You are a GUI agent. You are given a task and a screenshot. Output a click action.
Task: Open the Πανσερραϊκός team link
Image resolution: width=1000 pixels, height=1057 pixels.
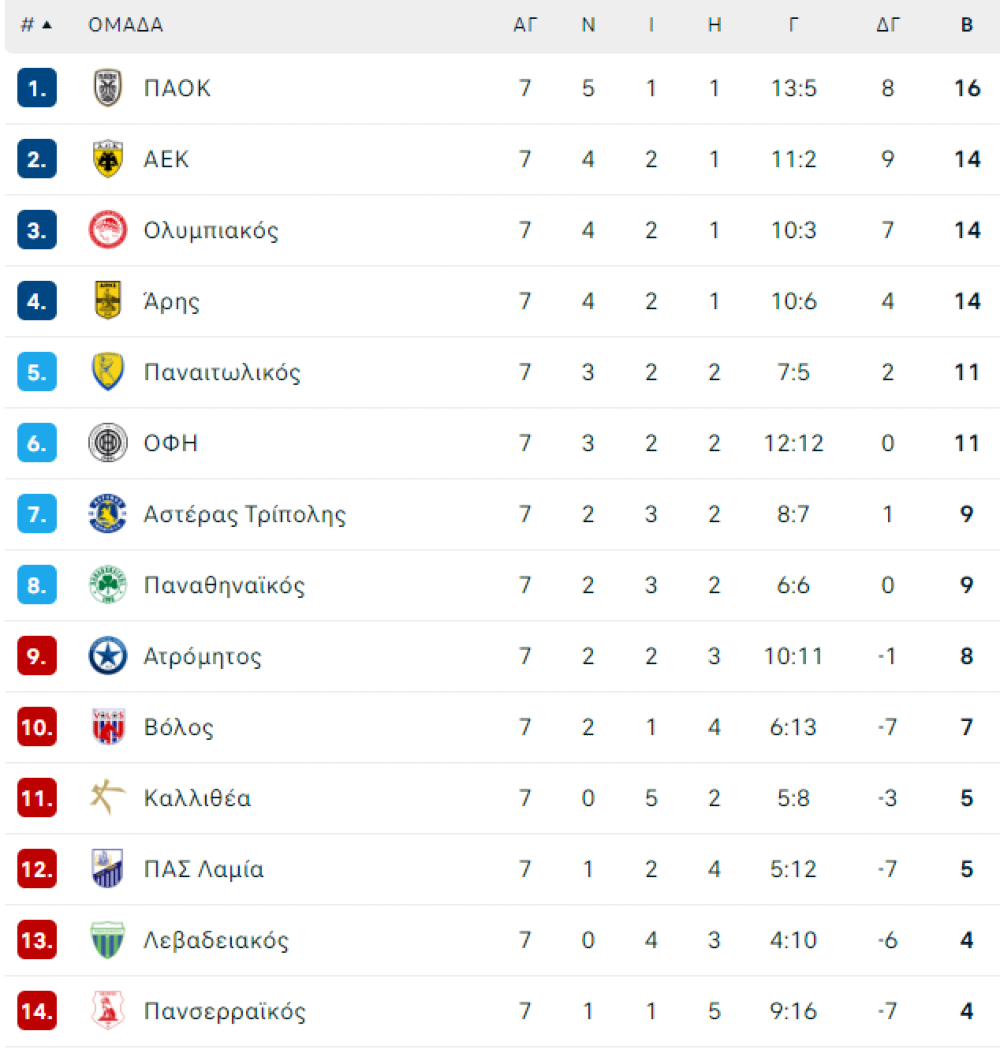click(225, 1011)
